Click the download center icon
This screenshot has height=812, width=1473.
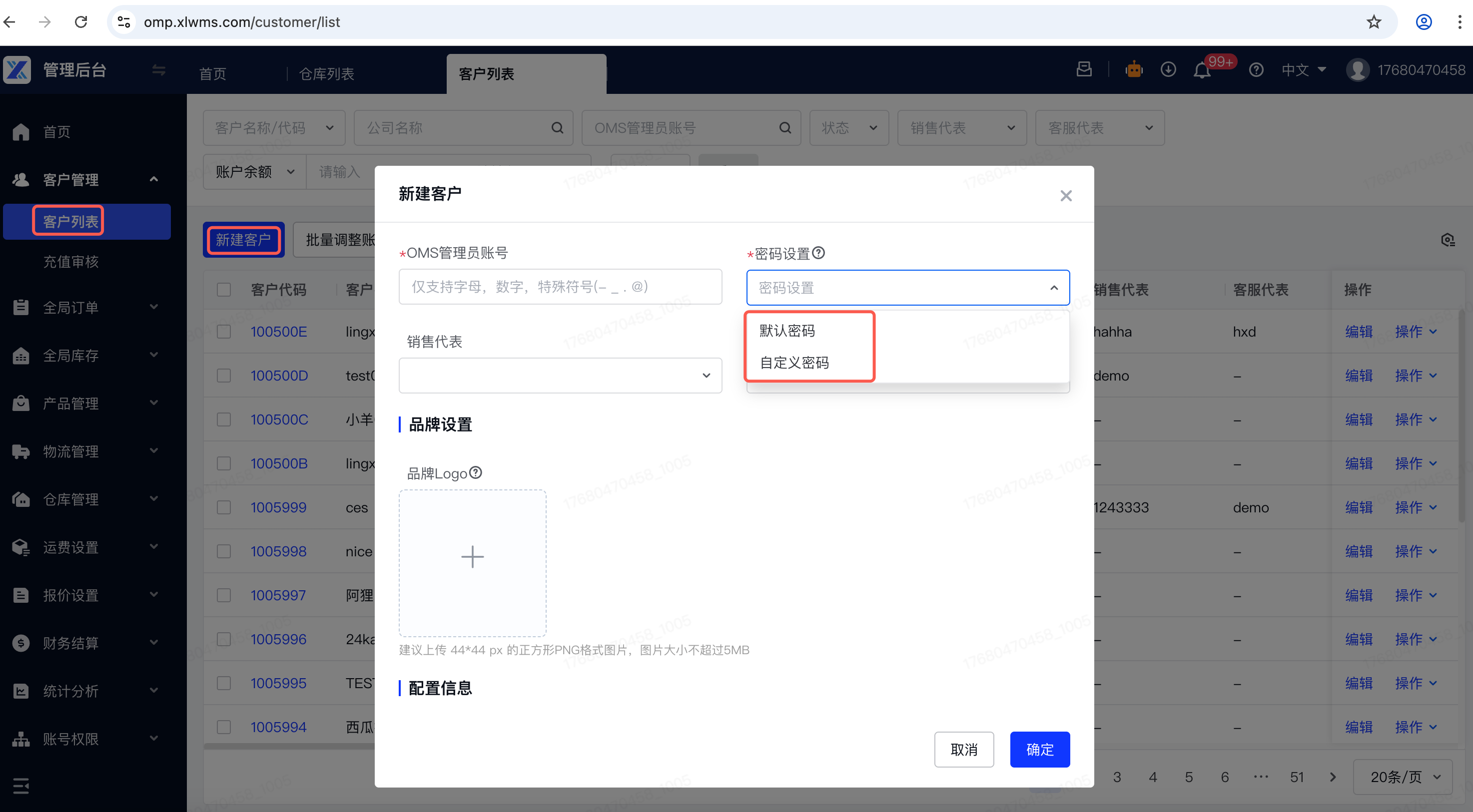[x=1168, y=70]
